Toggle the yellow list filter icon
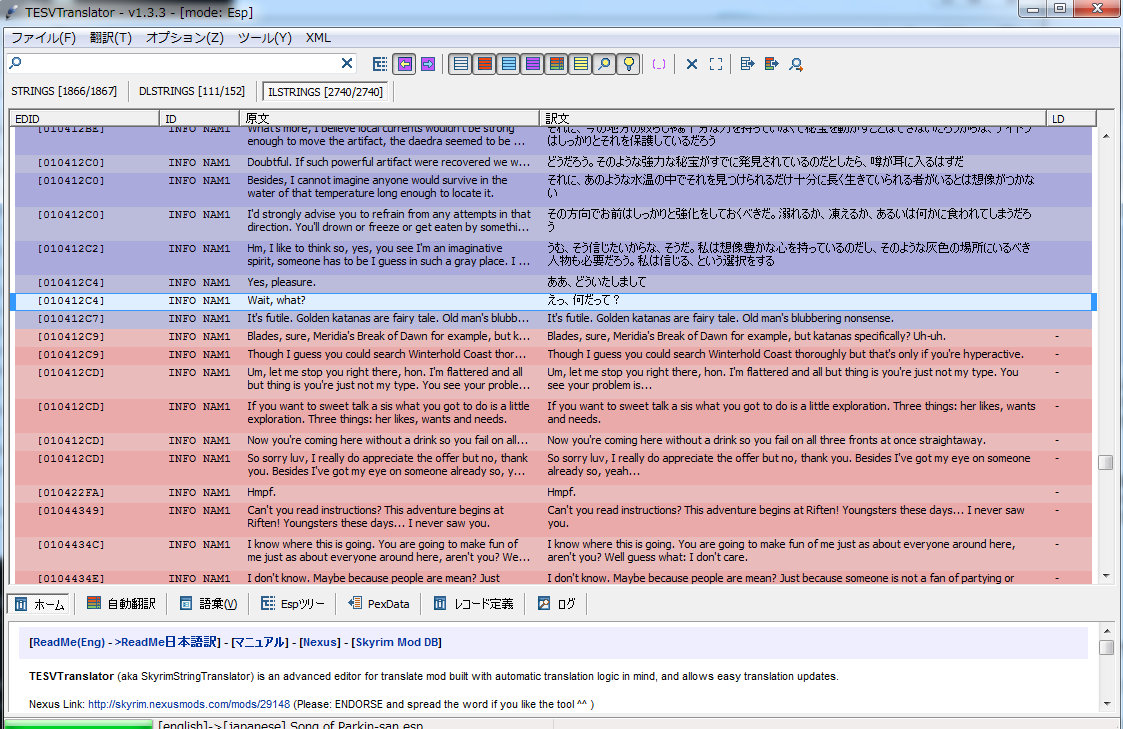Image resolution: width=1123 pixels, height=729 pixels. tap(581, 64)
